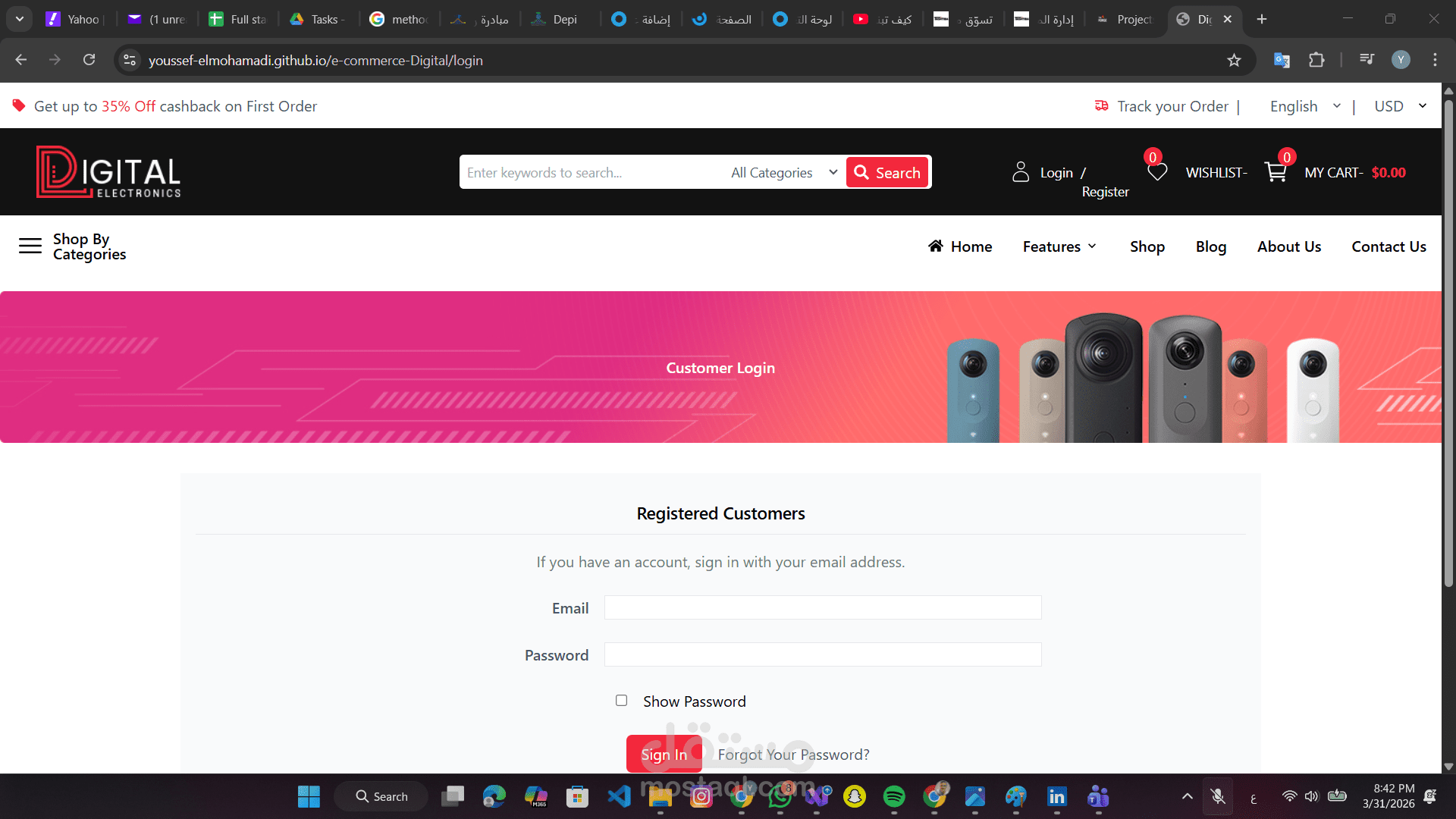Click the Track your Order truck icon

[x=1101, y=105]
